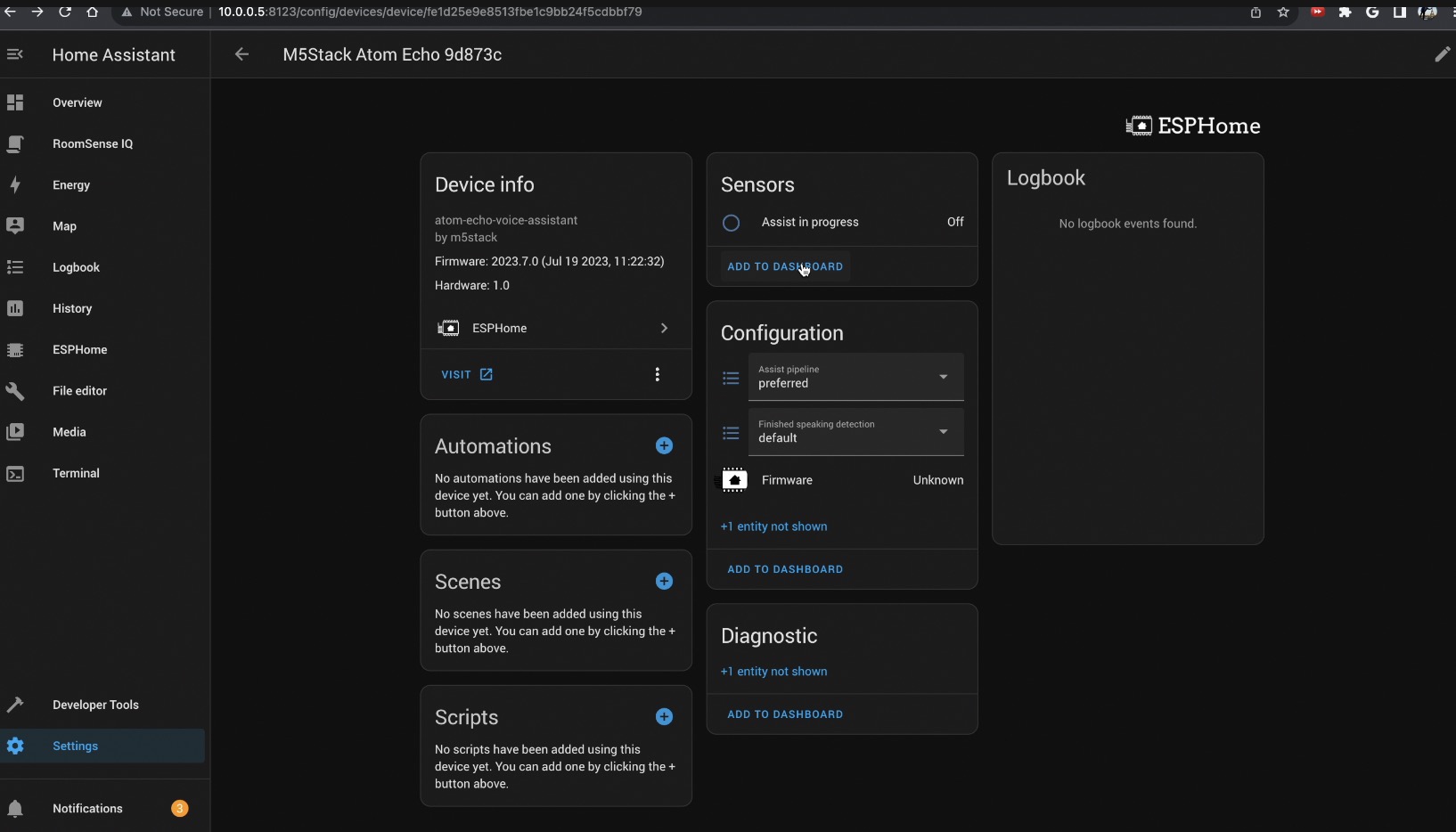Open Assist in progress sensor entity
The width and height of the screenshot is (1456, 832).
842,223
